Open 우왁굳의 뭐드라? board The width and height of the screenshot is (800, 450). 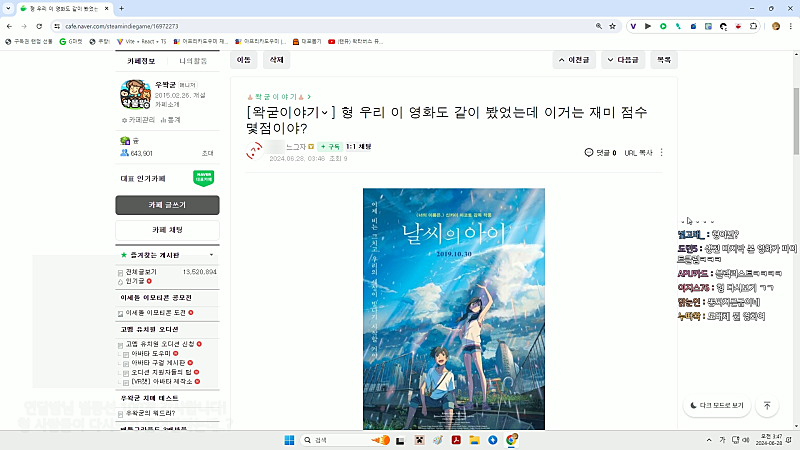click(151, 413)
